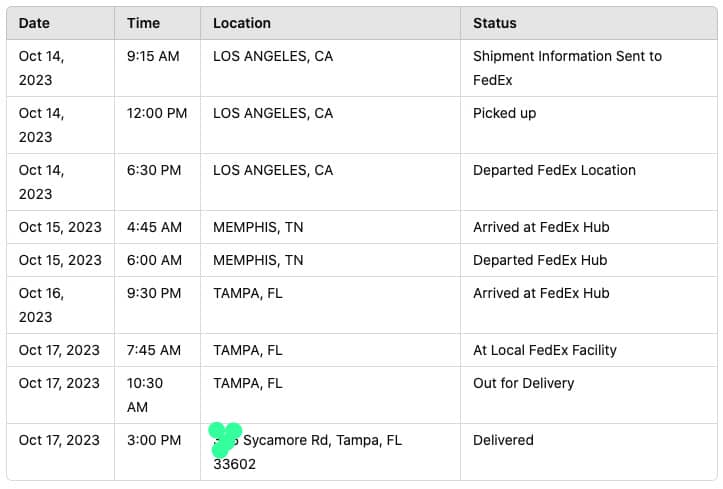Click the Time column header
The image size is (723, 489).
[x=143, y=23]
